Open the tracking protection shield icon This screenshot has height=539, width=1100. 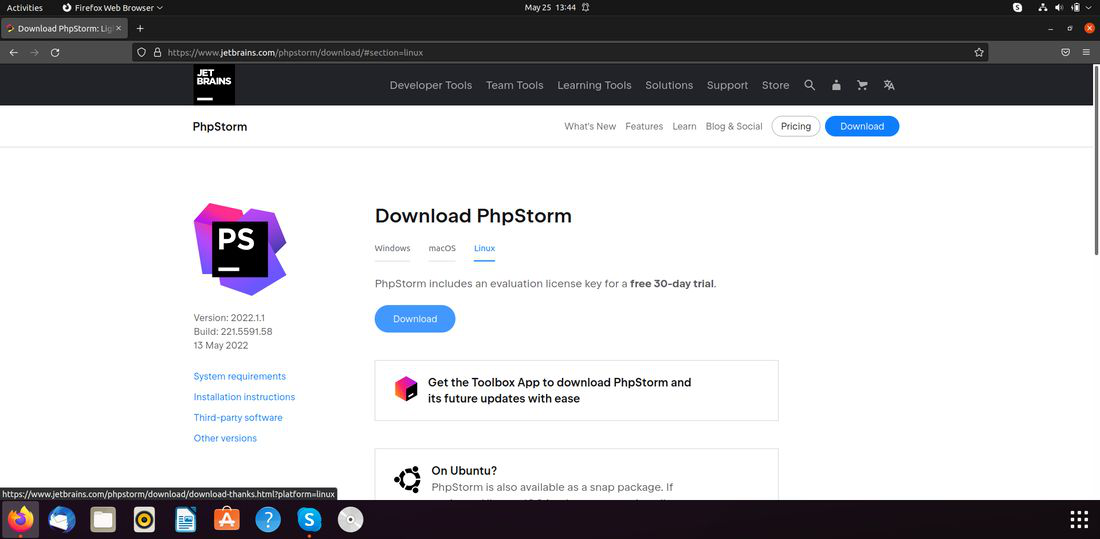141,53
